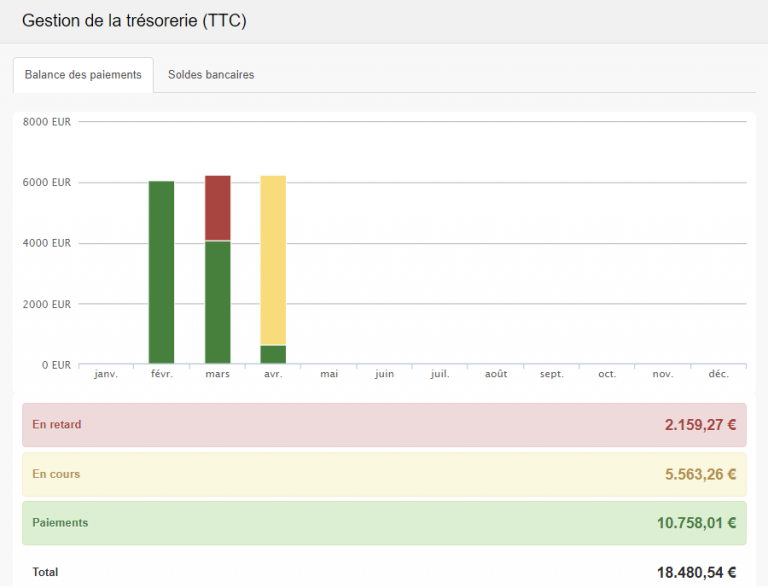Image resolution: width=768 pixels, height=588 pixels.
Task: Click the total amount 18.480,54 €
Action: point(696,573)
